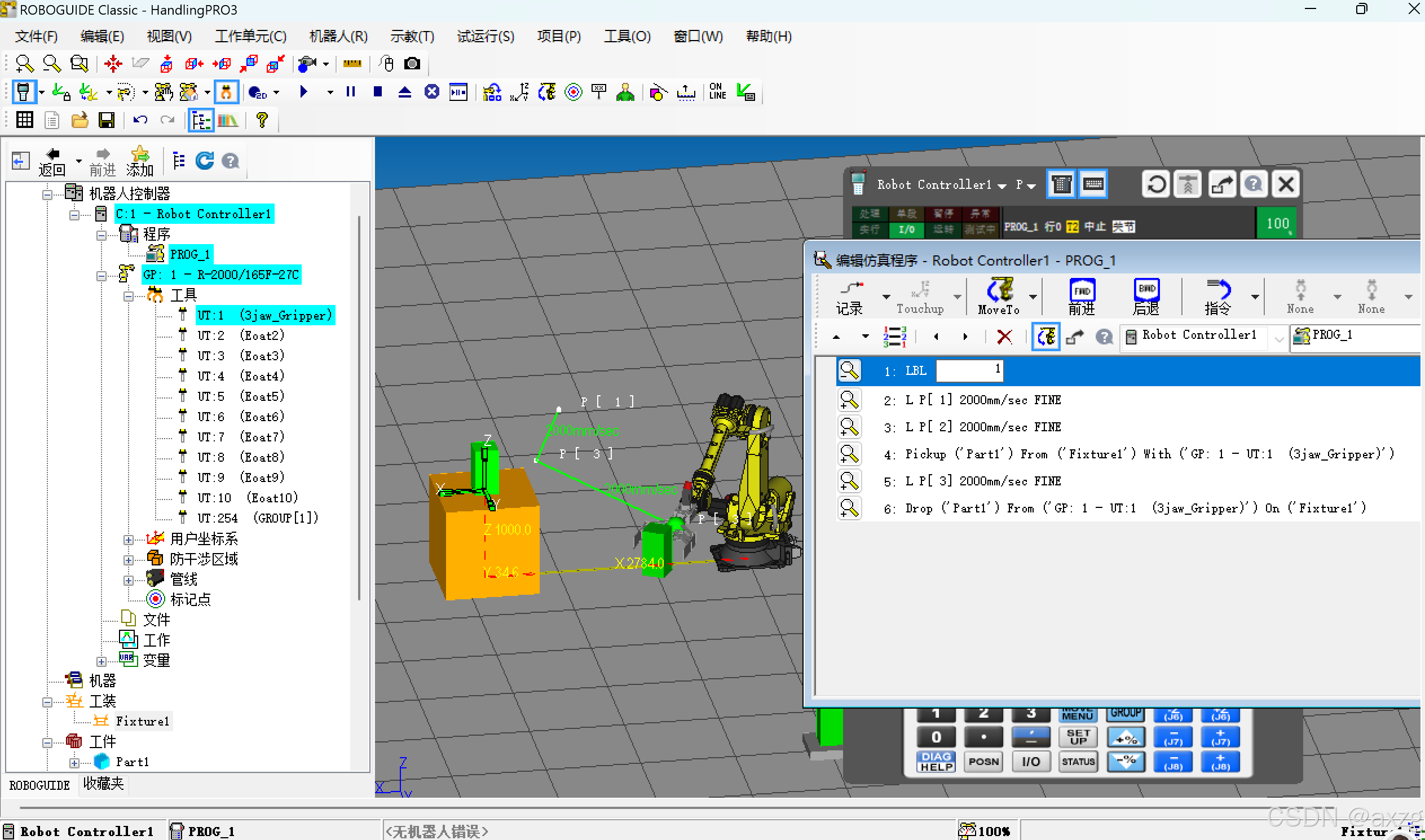This screenshot has height=840, width=1425.
Task: Collapse the 工具 tree node
Action: (x=129, y=295)
